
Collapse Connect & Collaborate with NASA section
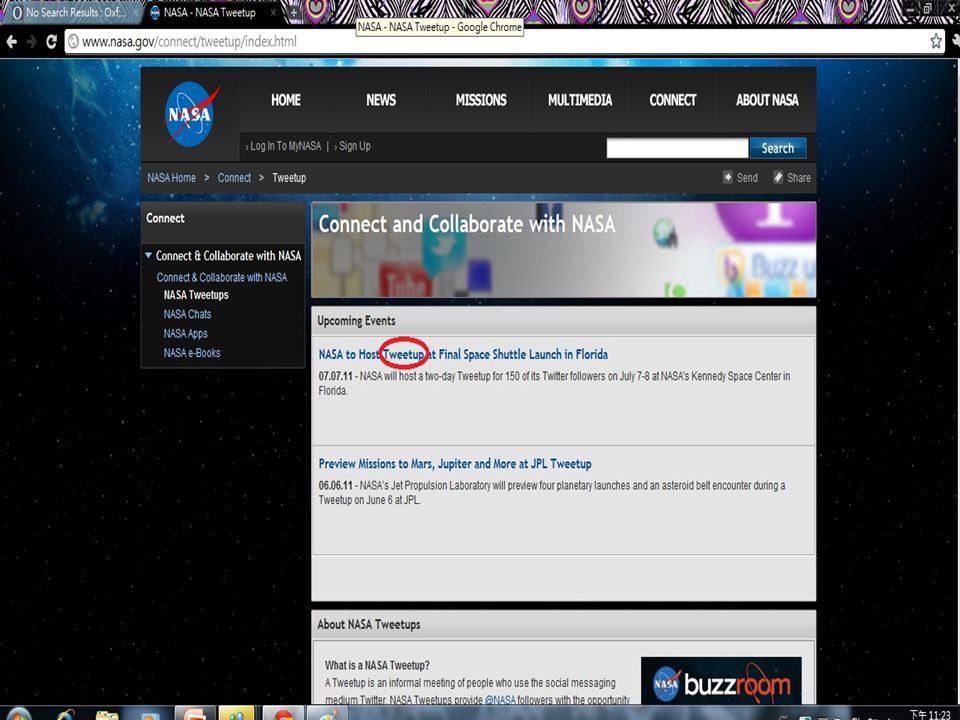tap(148, 255)
